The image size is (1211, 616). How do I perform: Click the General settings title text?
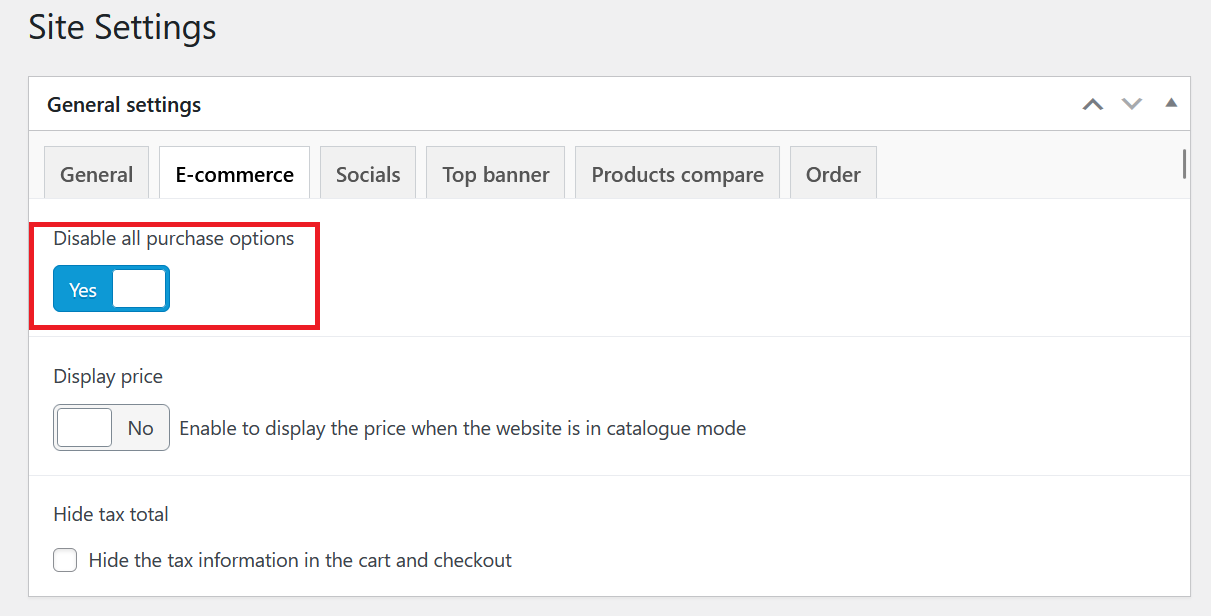tap(124, 104)
